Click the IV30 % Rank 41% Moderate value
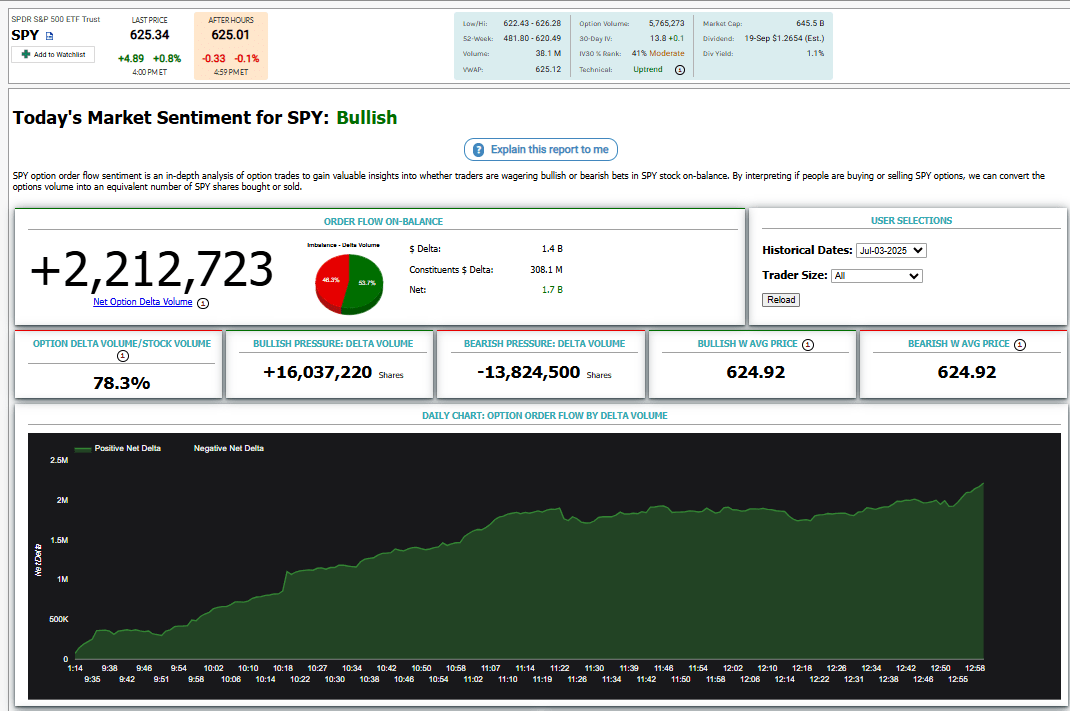The image size is (1070, 711). tap(658, 53)
